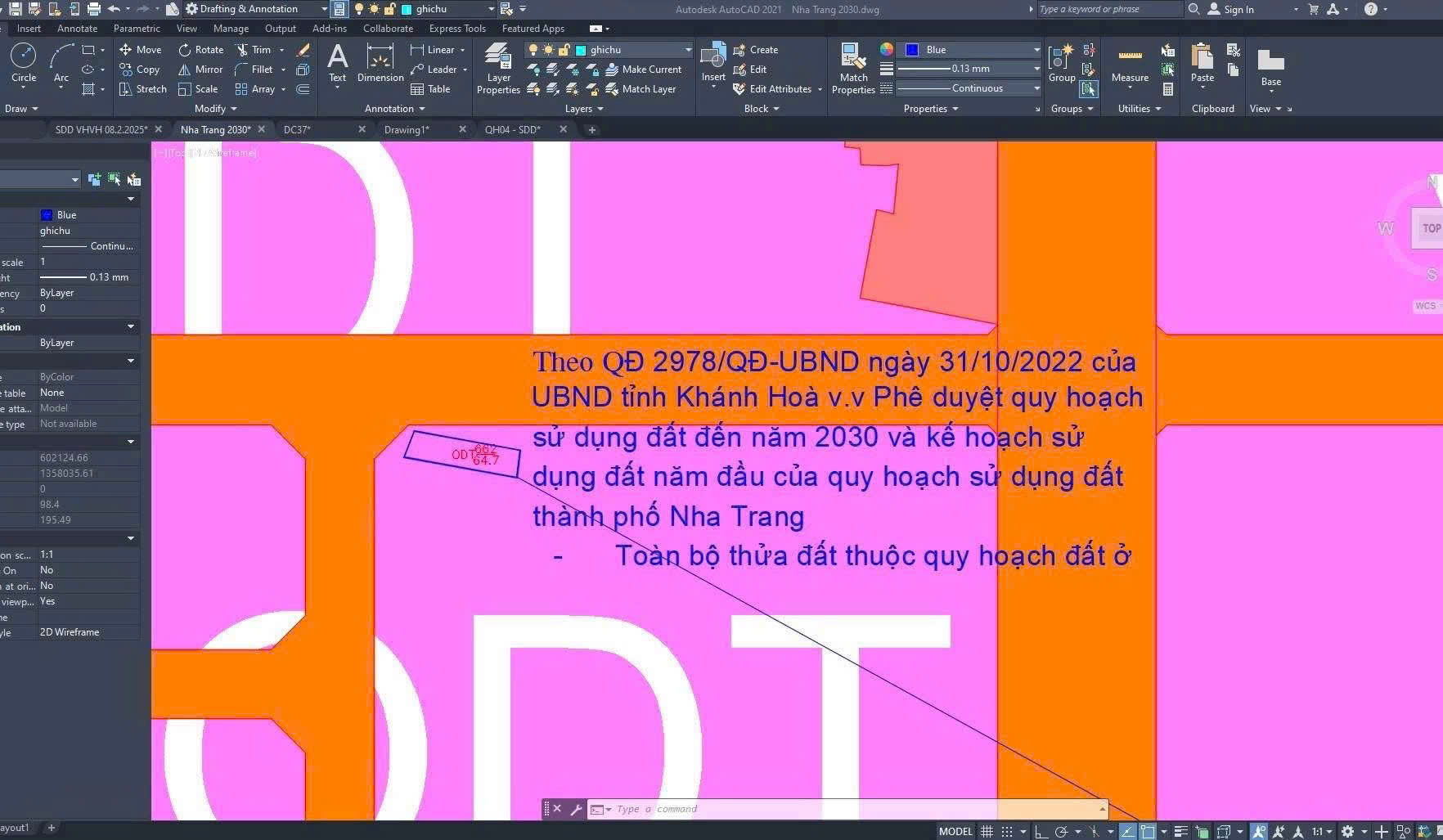Open the Continuous linetype dropdown
The height and width of the screenshot is (840, 1443).
[1036, 88]
